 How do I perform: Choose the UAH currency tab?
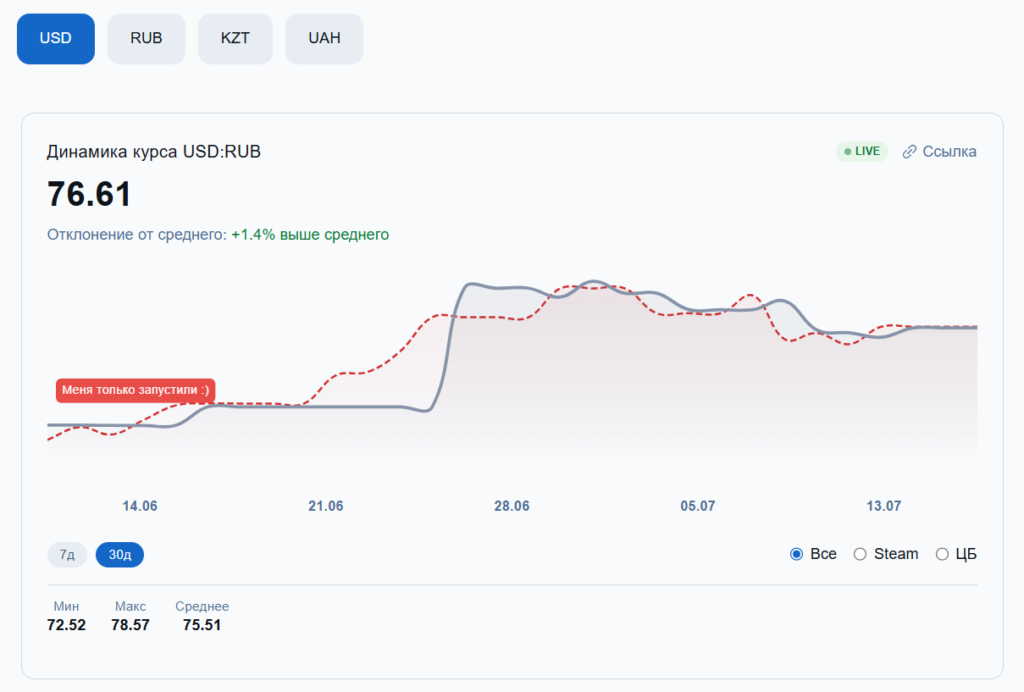click(324, 39)
